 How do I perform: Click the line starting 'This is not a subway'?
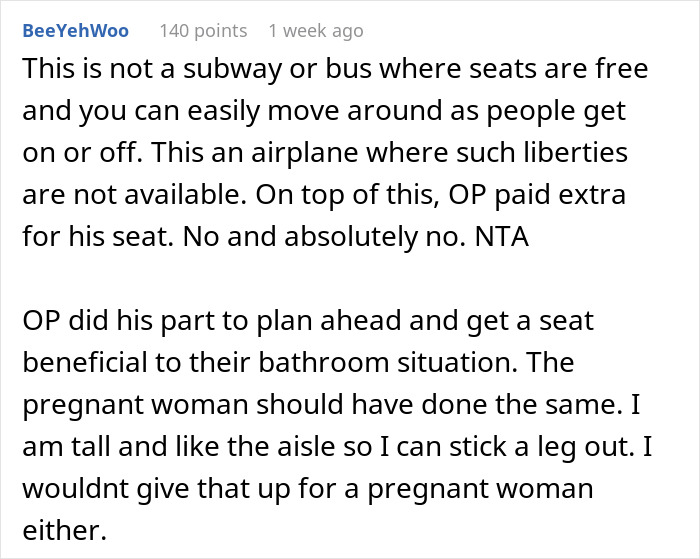tap(335, 69)
